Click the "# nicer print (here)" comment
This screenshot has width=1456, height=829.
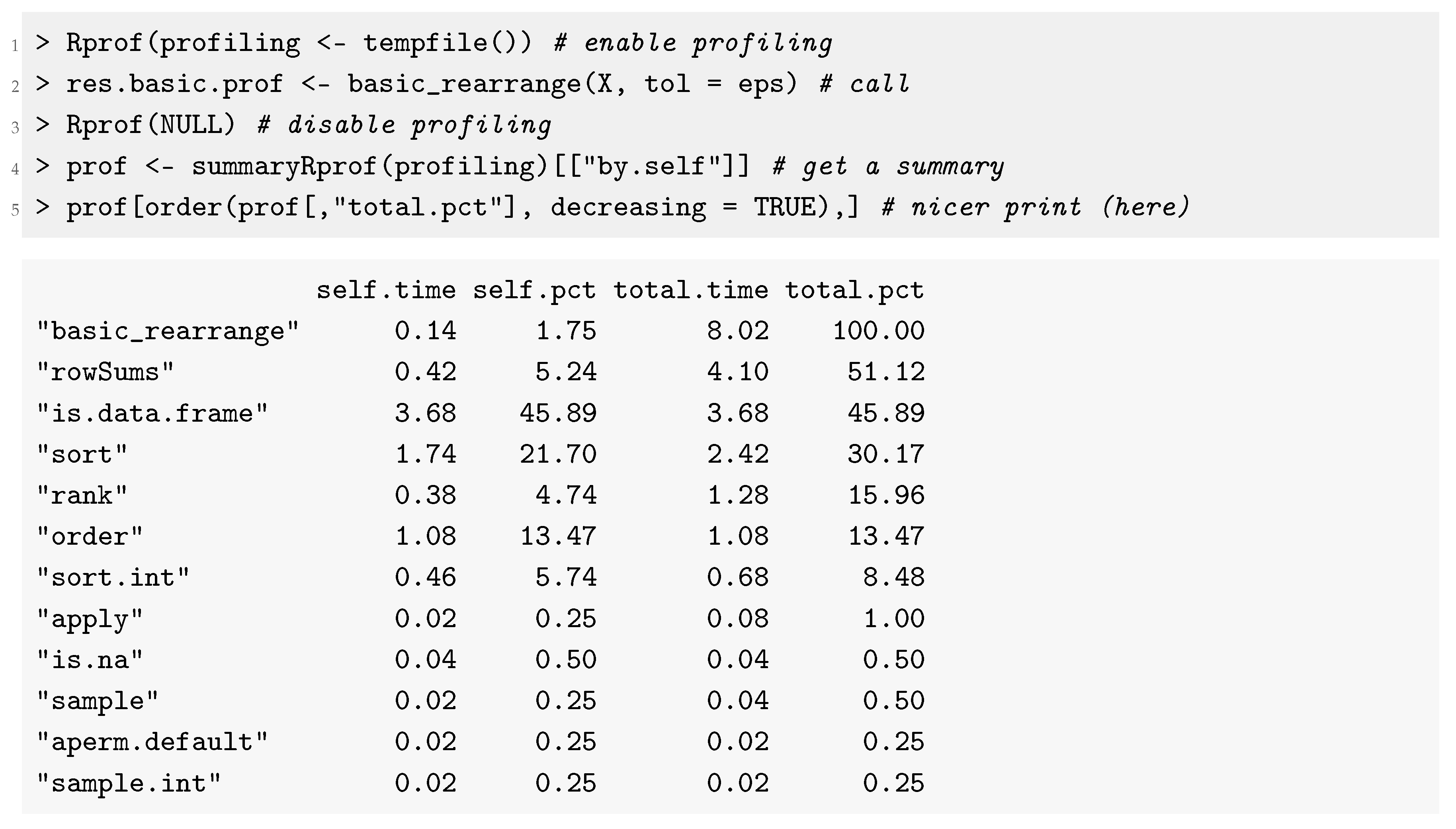[1036, 207]
